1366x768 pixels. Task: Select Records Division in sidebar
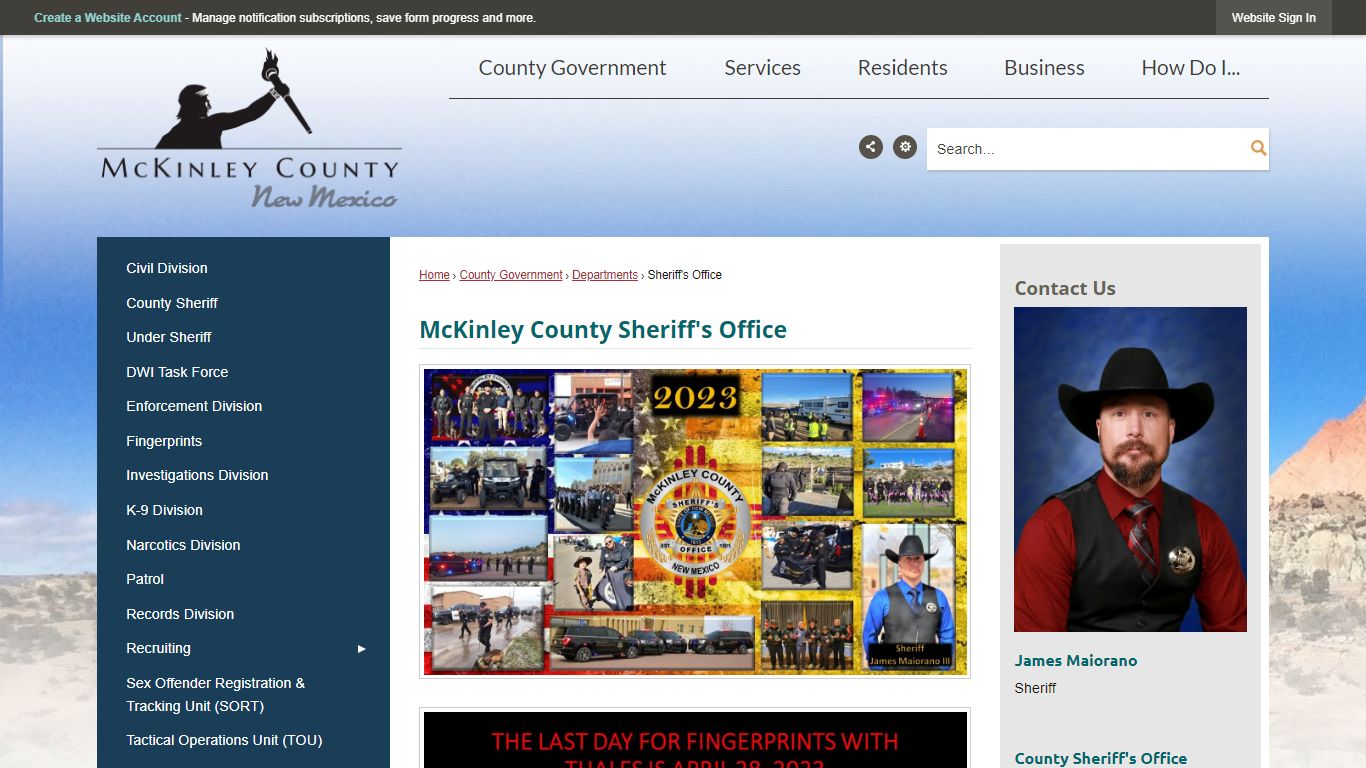point(180,614)
